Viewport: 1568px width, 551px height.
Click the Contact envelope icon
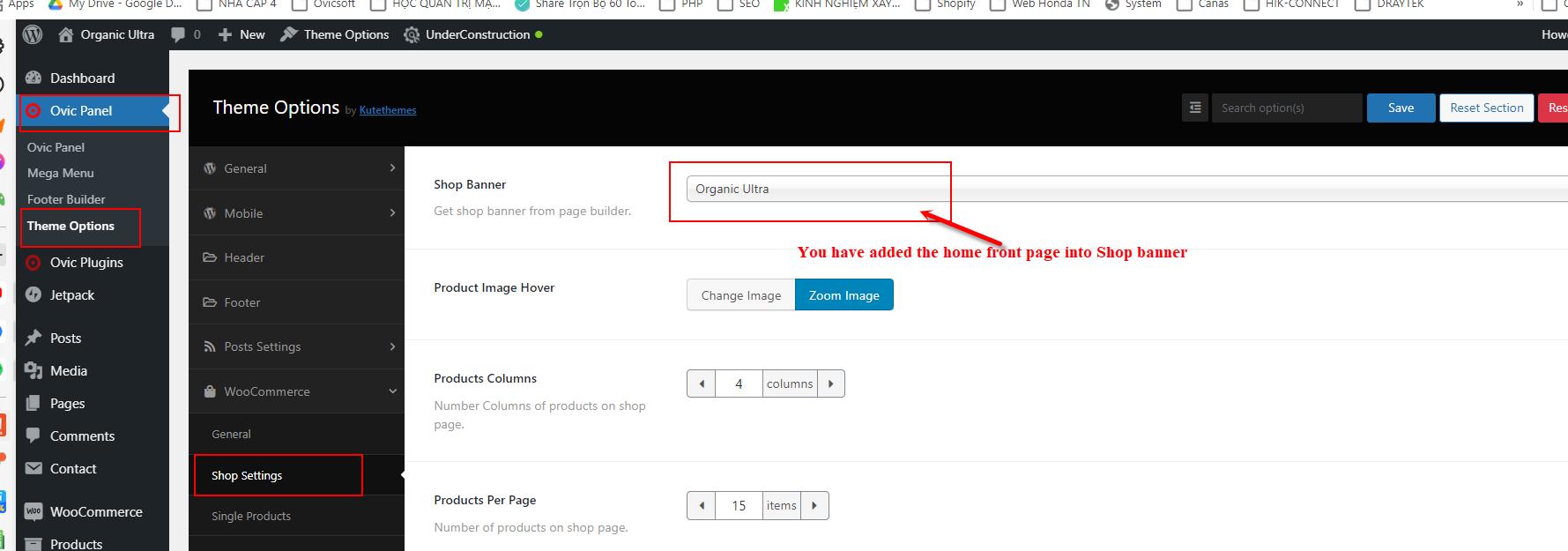pyautogui.click(x=33, y=468)
